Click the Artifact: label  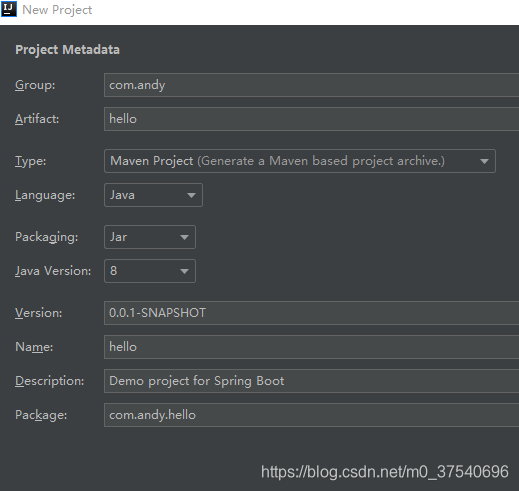[x=37, y=119]
